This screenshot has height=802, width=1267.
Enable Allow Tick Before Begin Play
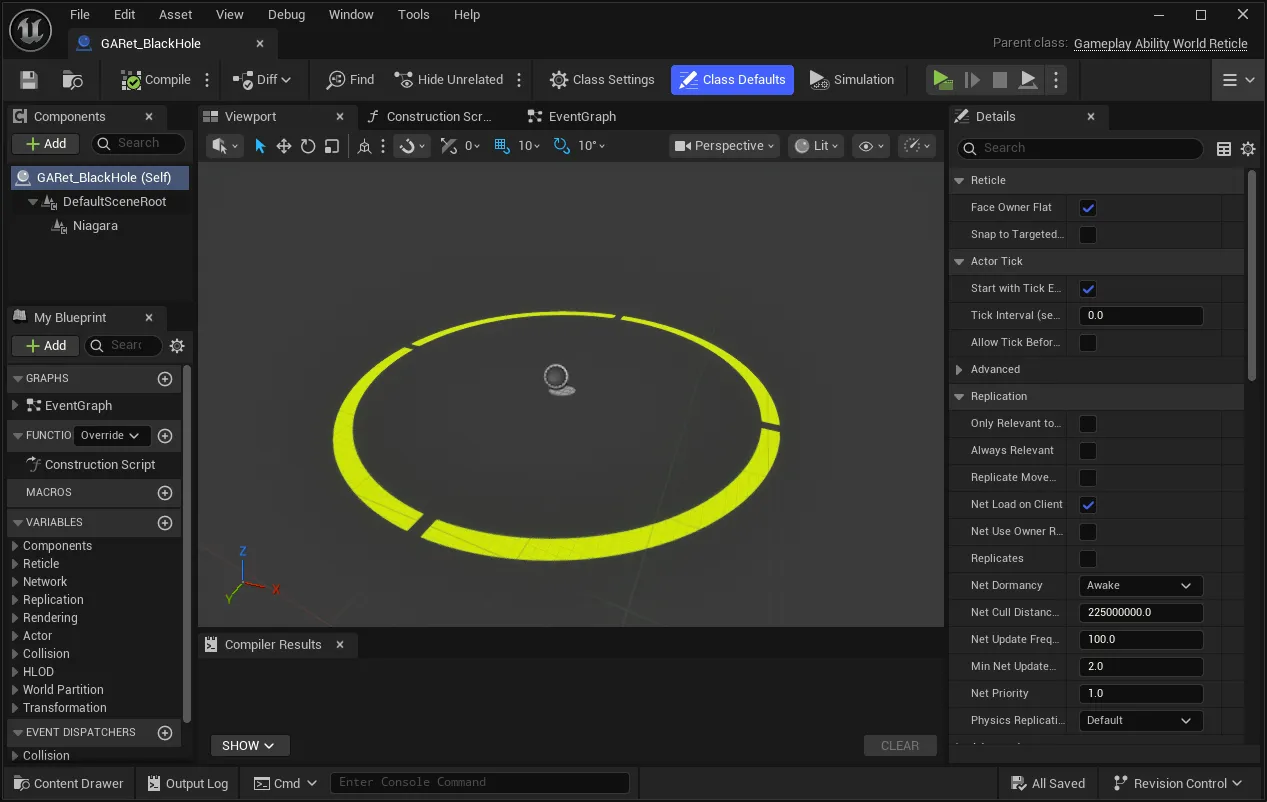pyautogui.click(x=1088, y=343)
